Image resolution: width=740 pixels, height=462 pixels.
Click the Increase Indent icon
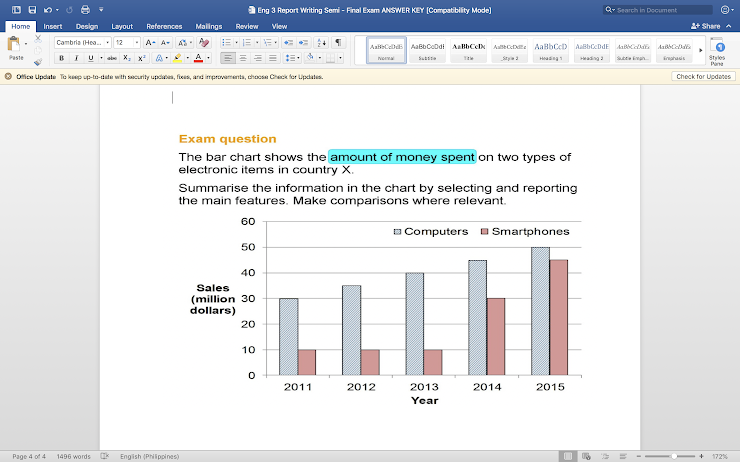click(x=303, y=42)
